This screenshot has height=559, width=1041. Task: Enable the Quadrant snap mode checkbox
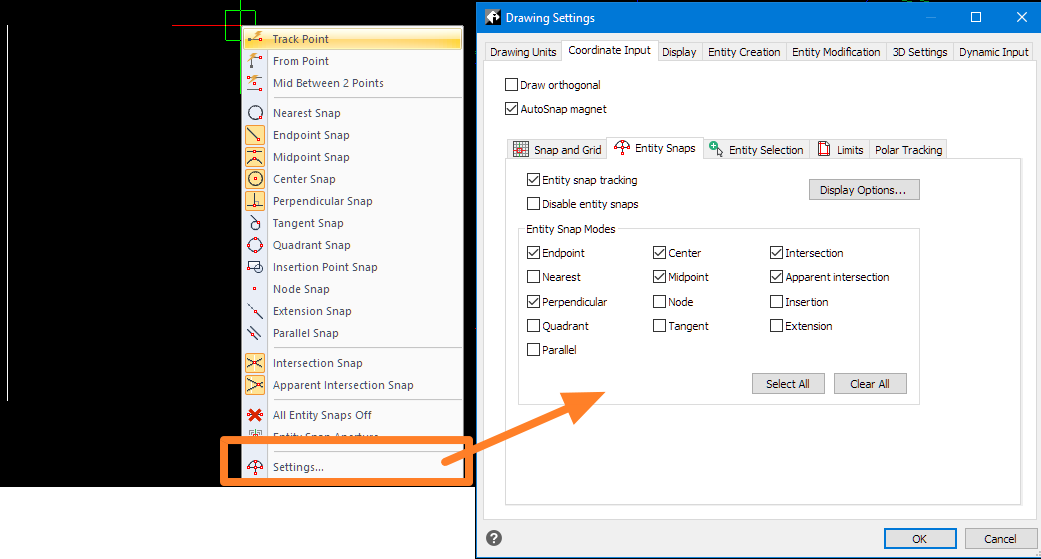[533, 325]
